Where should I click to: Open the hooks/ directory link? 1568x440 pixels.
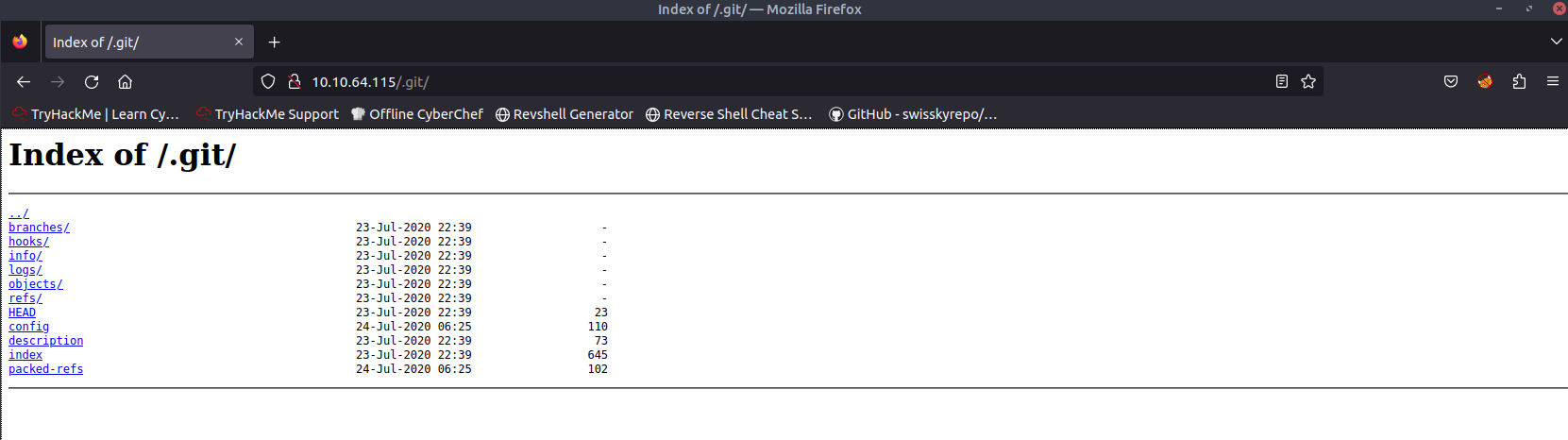[x=28, y=242]
